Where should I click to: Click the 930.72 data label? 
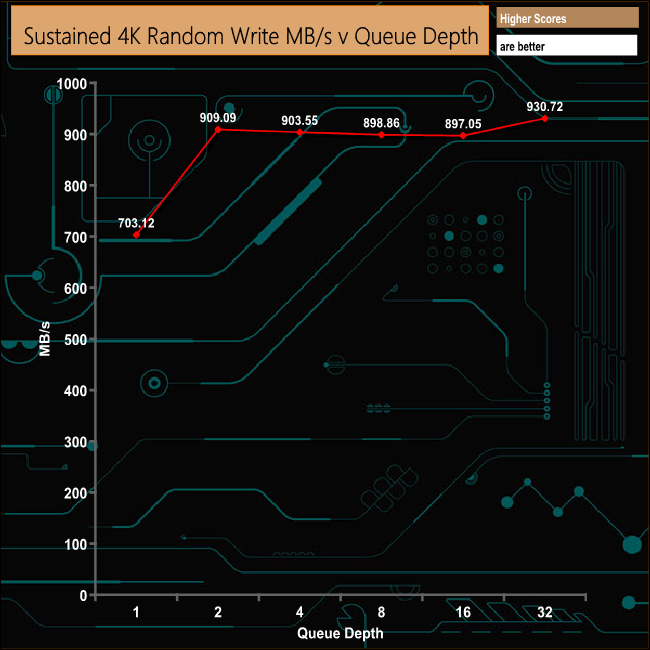[545, 107]
